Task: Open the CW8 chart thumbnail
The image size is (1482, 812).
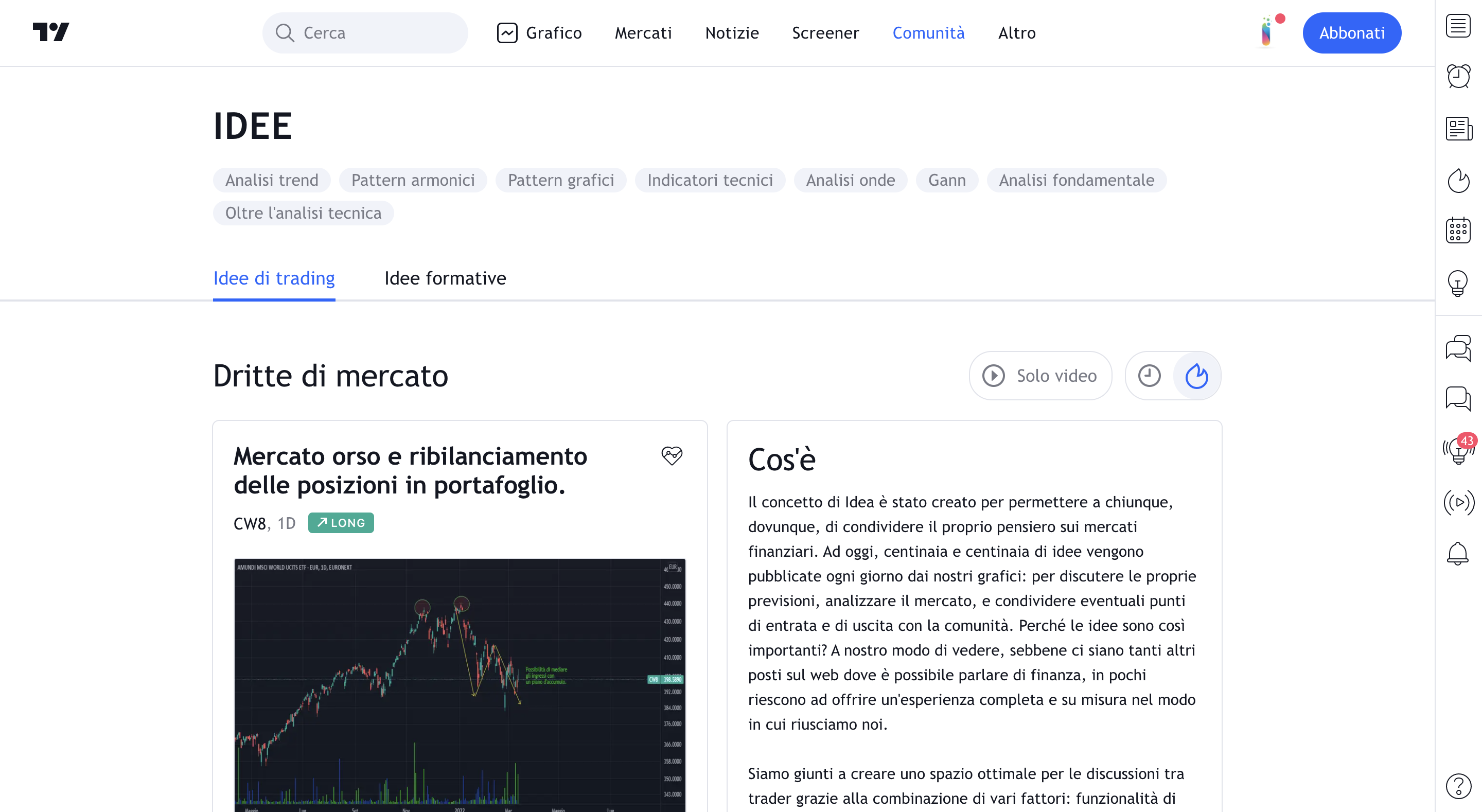Action: click(x=460, y=685)
